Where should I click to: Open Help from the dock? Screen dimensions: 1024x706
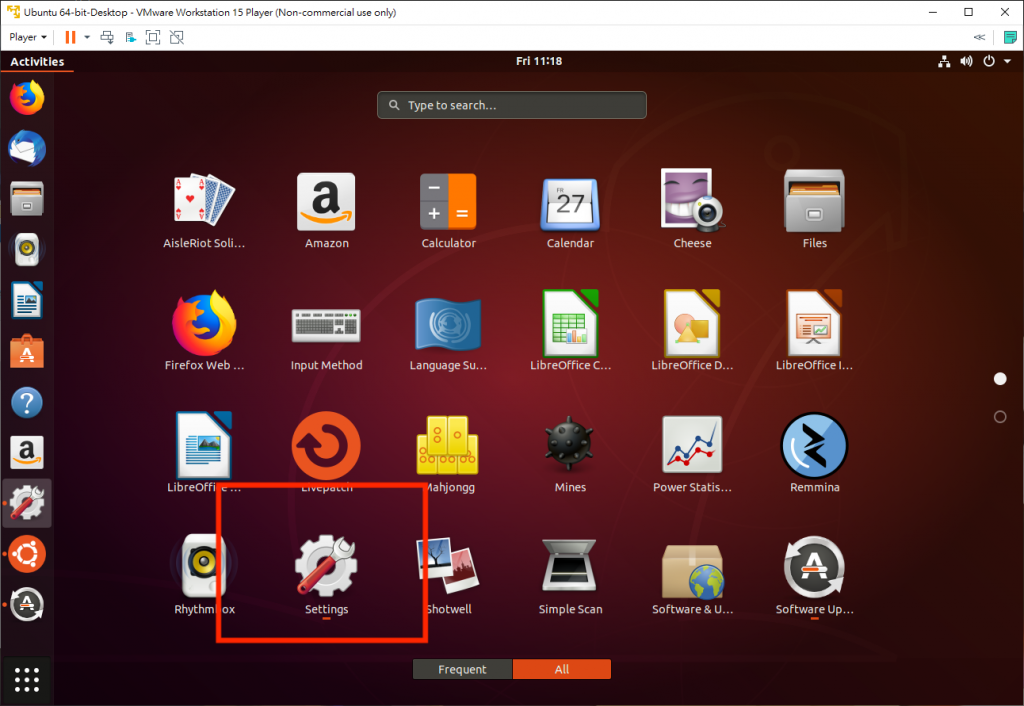coord(27,402)
